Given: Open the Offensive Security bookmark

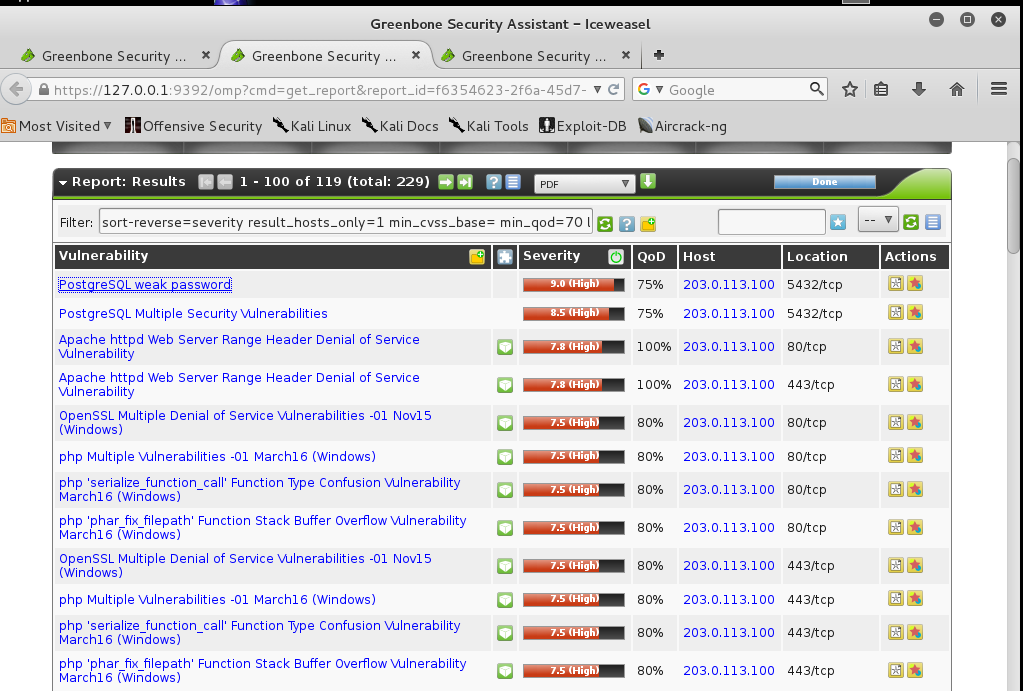Looking at the screenshot, I should 194,126.
